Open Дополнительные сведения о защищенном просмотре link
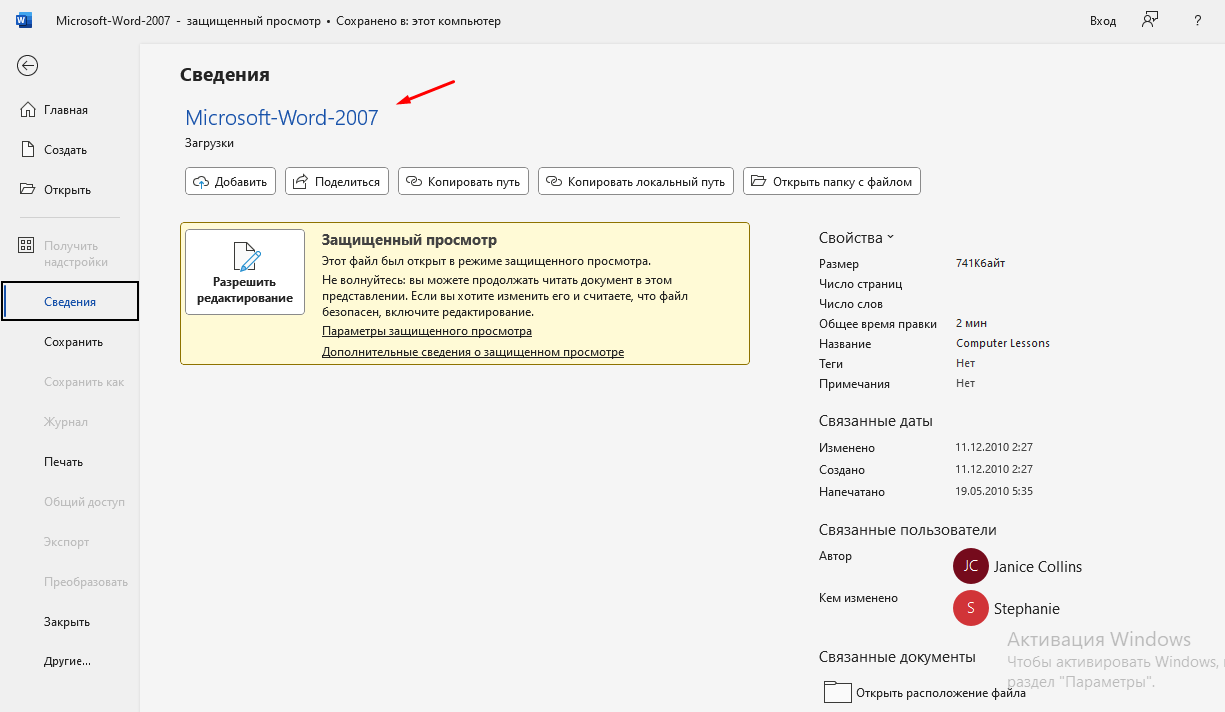 click(473, 352)
